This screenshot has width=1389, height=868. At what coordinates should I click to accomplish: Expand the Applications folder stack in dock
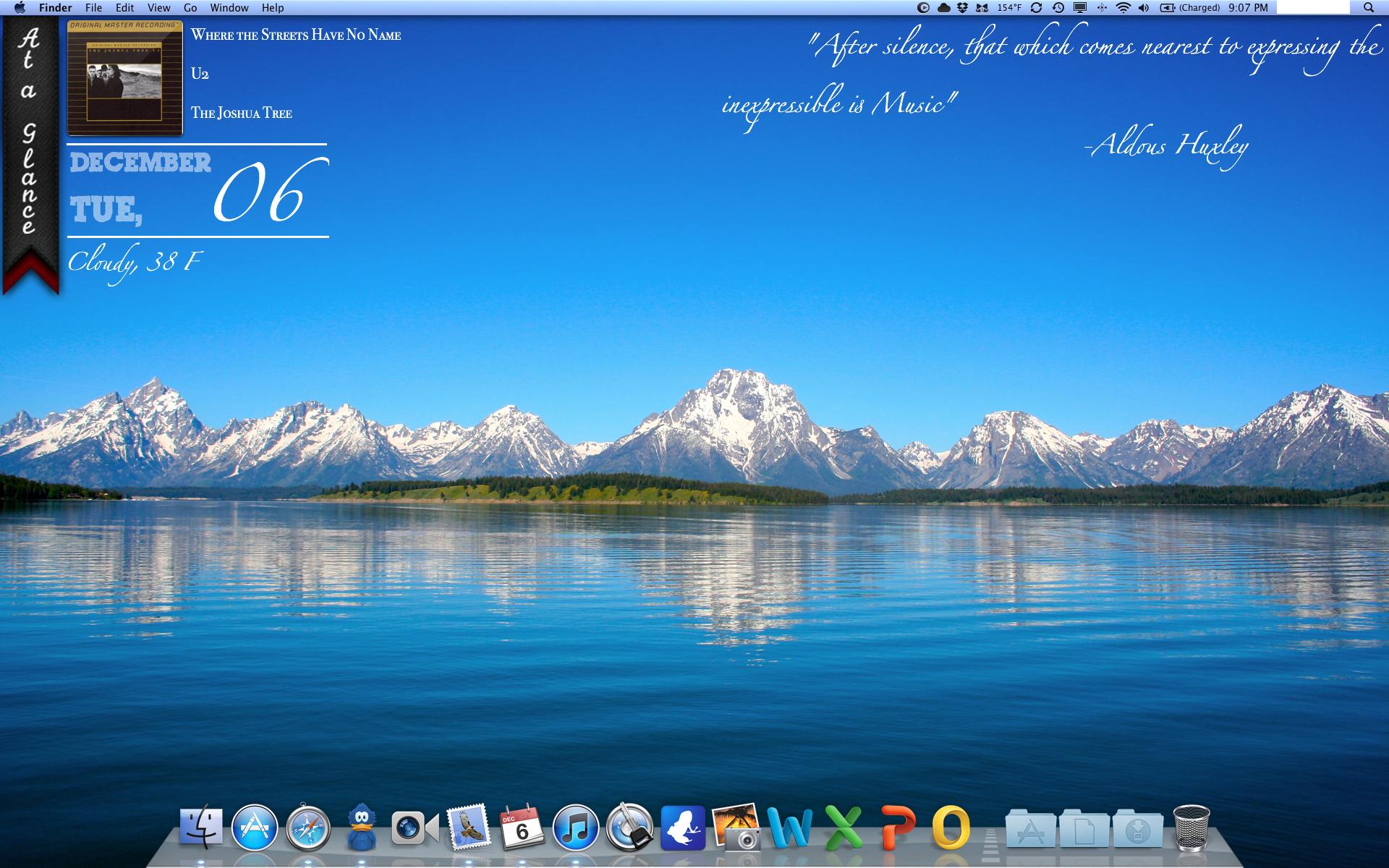(1030, 828)
